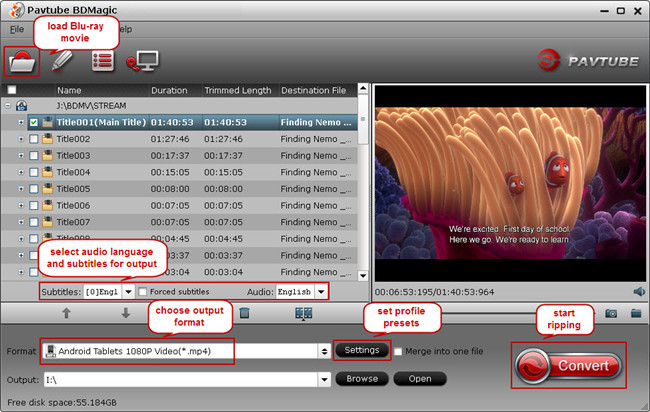Click the load Blu-ray disc folder icon
Screen dimensions: 650x412
22,62
